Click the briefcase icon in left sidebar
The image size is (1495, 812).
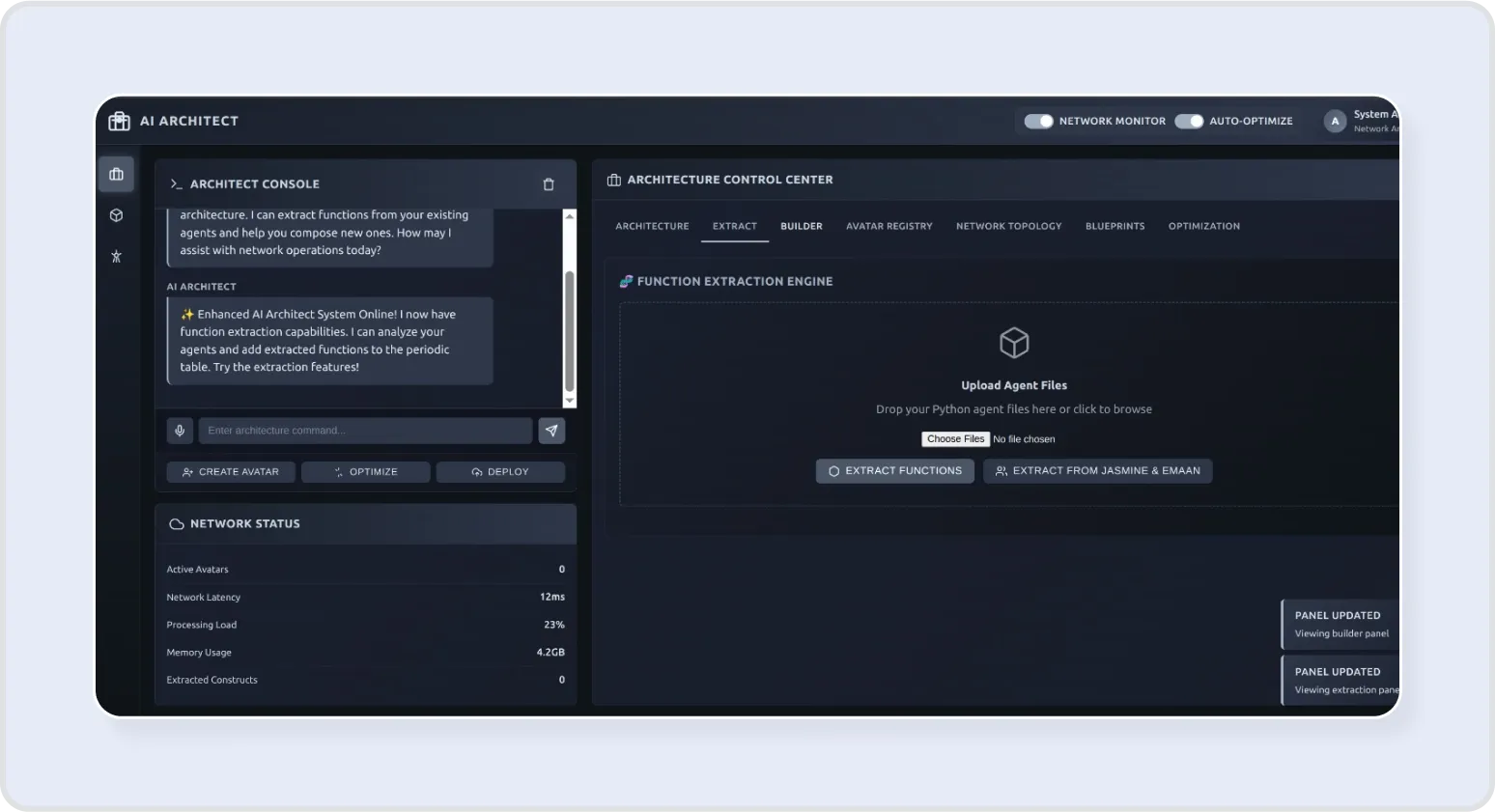pos(117,175)
